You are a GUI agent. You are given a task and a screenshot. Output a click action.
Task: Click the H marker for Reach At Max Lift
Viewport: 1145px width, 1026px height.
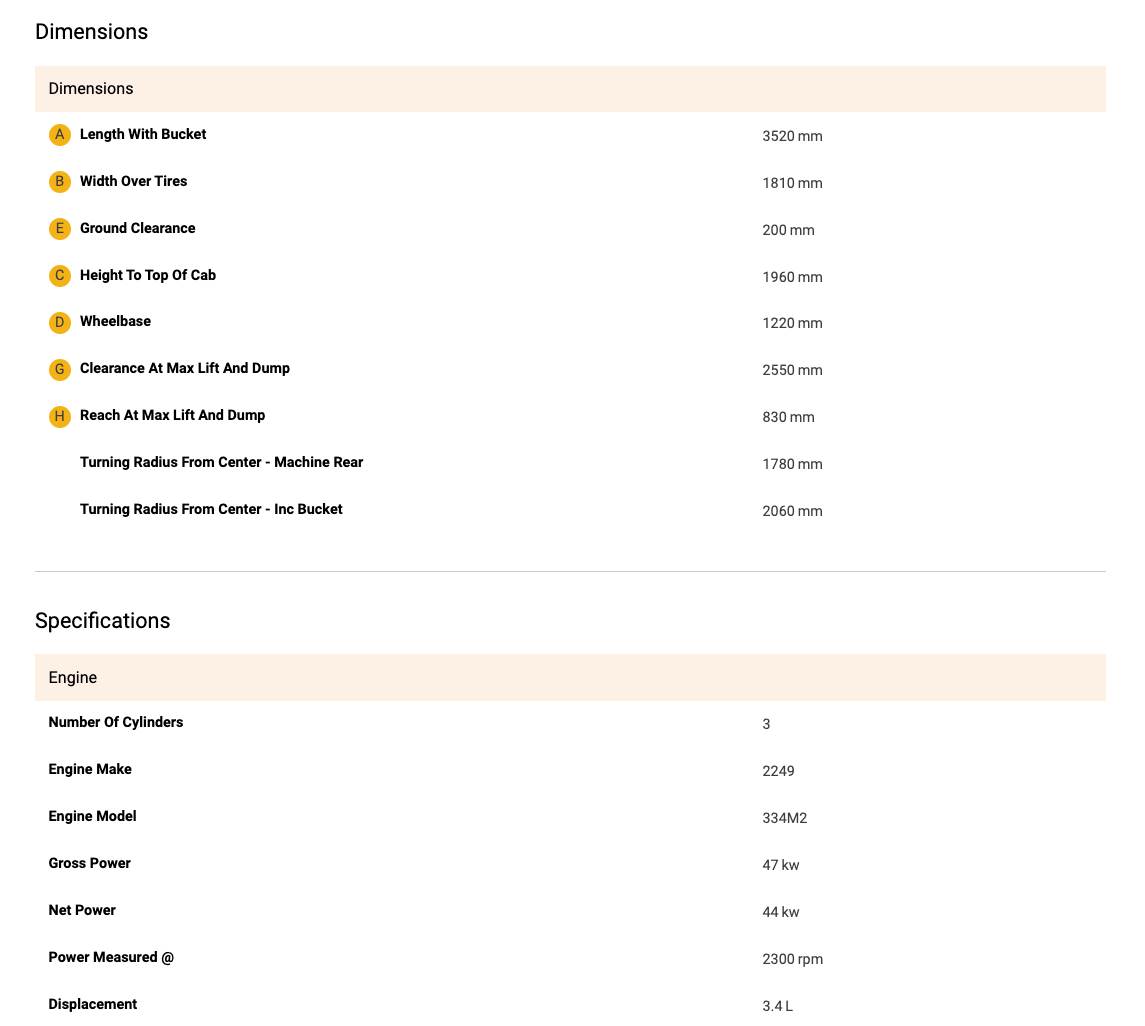pos(59,416)
